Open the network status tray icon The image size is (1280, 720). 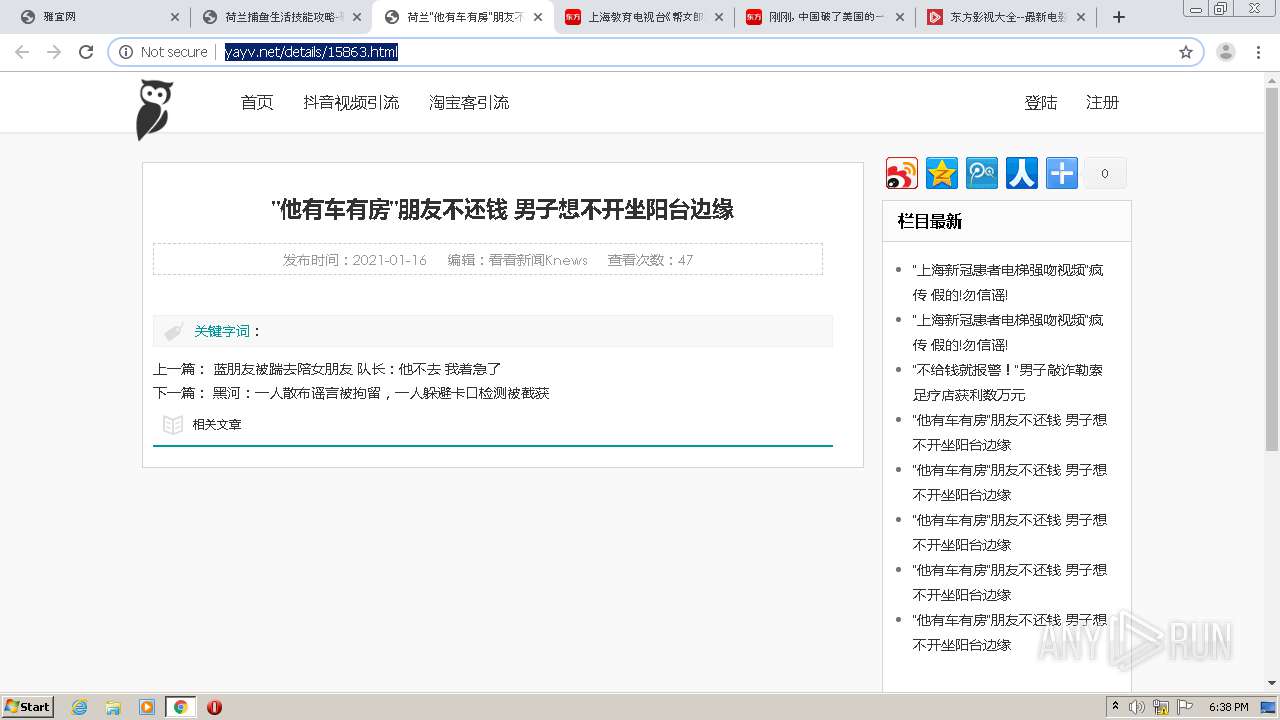point(1161,707)
